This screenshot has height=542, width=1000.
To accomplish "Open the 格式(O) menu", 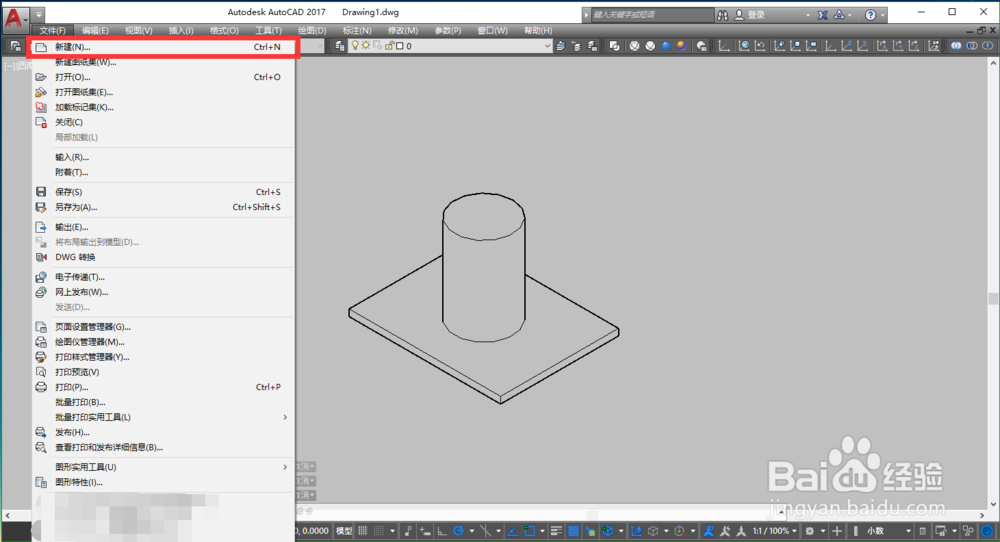I will click(224, 31).
